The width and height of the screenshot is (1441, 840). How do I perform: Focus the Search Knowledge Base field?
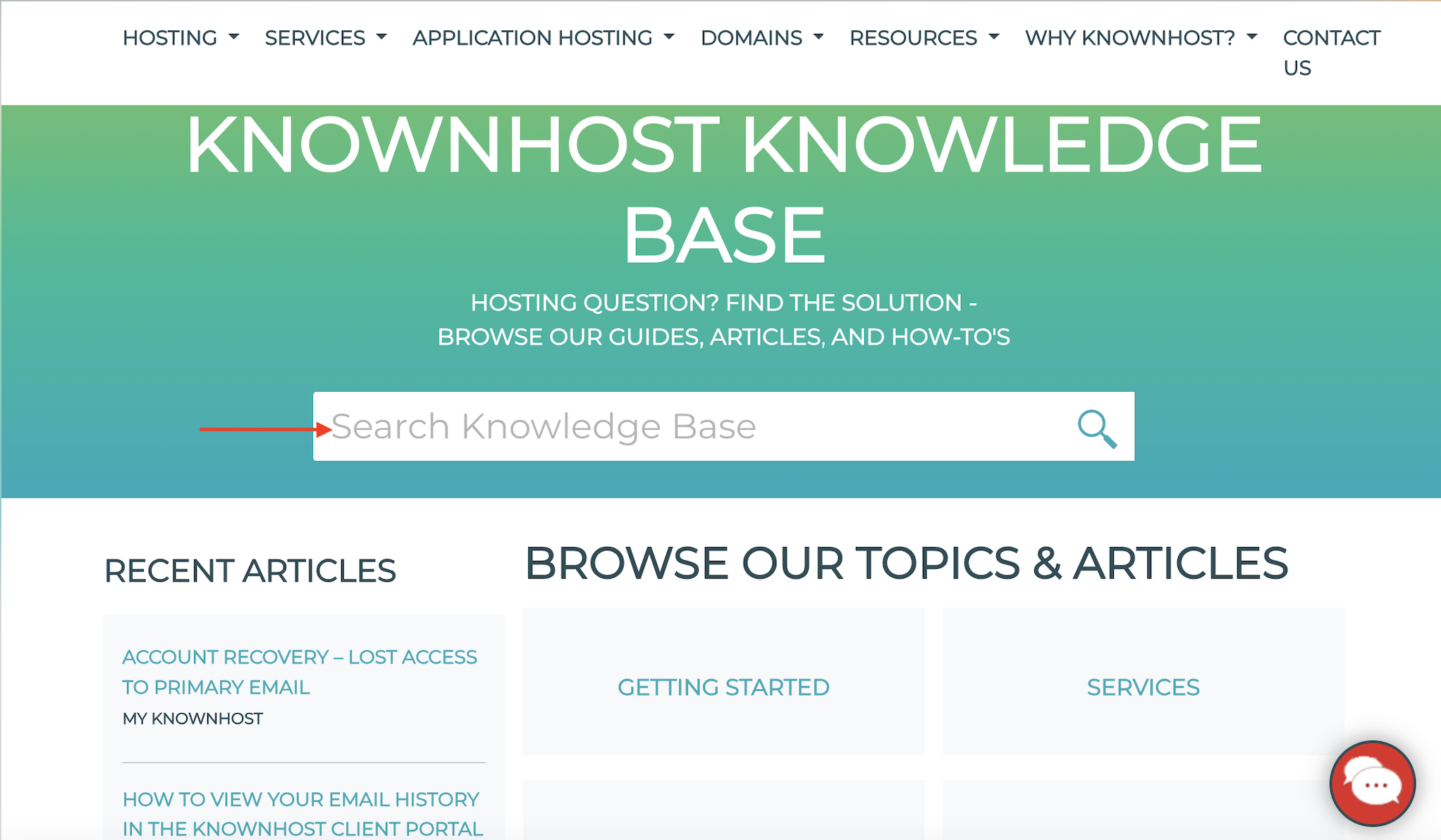(723, 426)
